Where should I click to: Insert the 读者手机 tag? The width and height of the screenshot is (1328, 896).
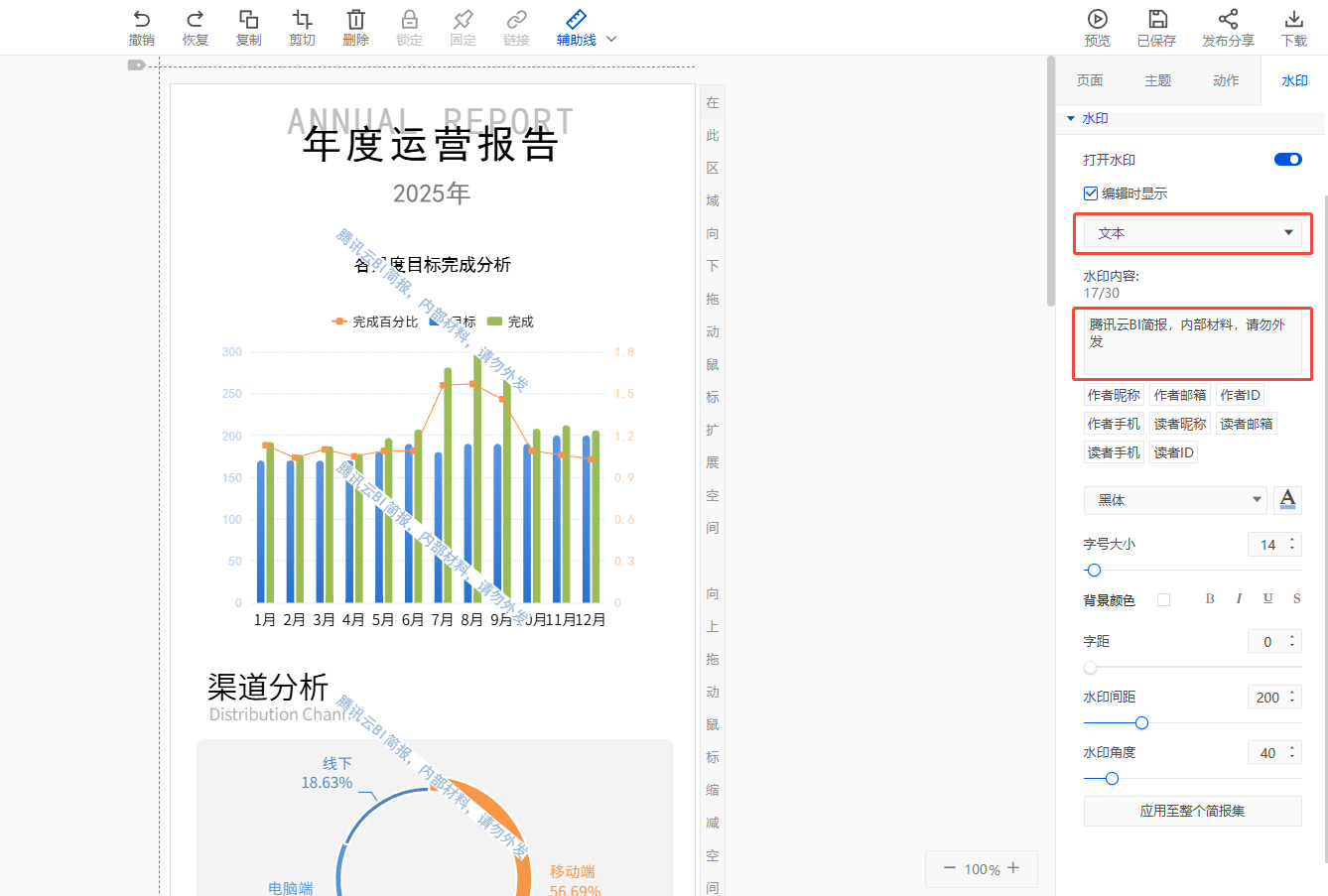tap(1114, 452)
